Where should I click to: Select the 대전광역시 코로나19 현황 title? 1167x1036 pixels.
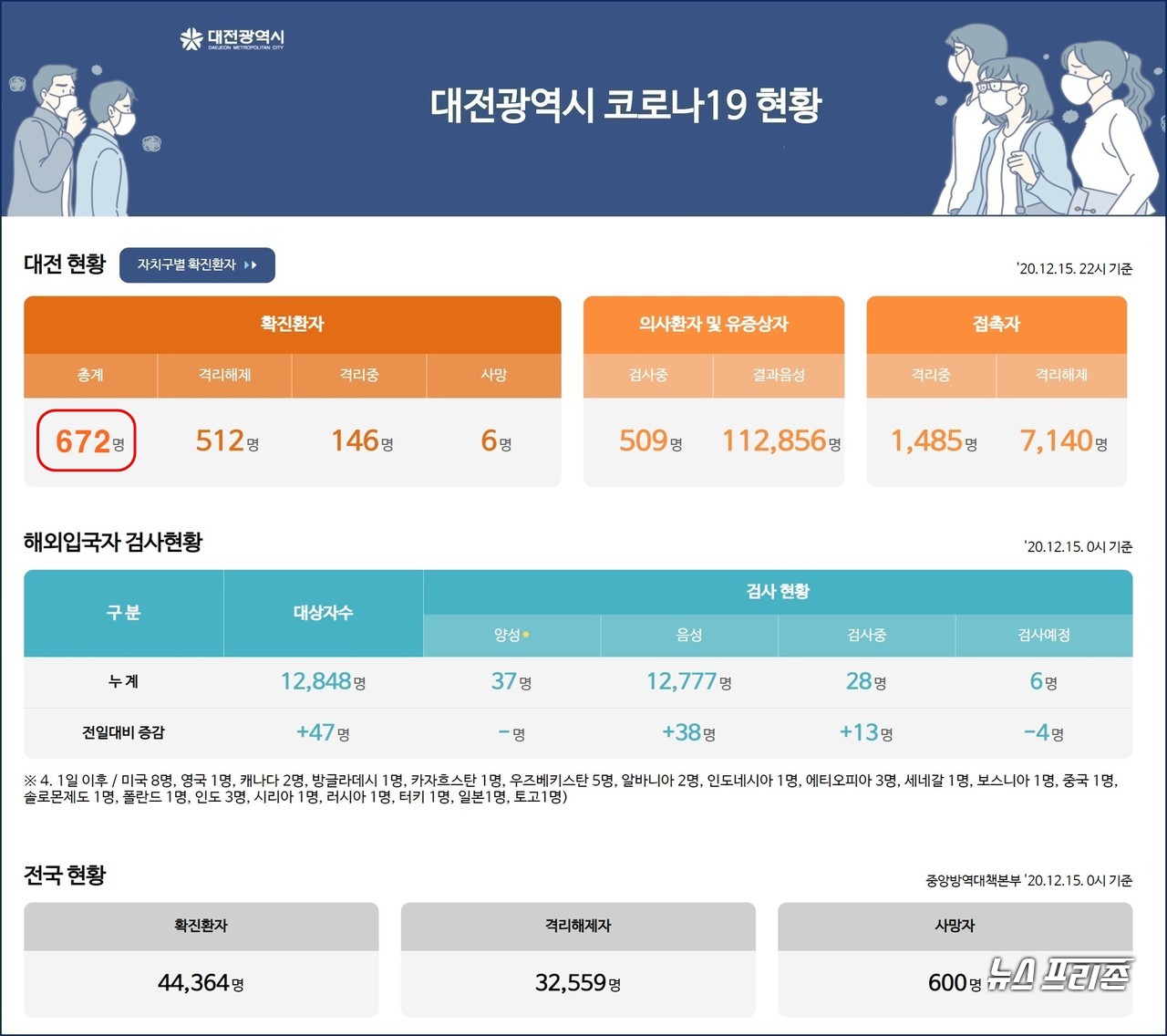(x=625, y=105)
